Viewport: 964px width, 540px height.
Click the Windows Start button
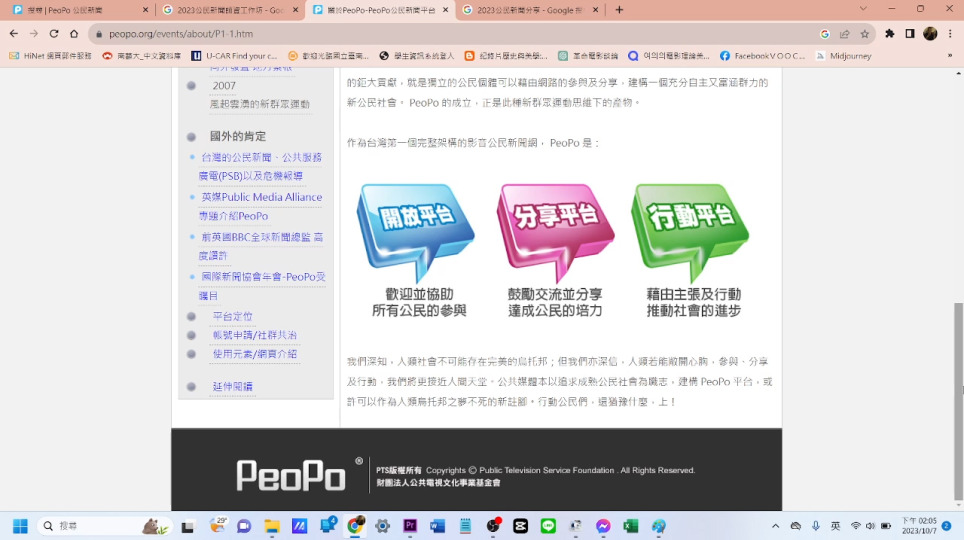(x=20, y=526)
